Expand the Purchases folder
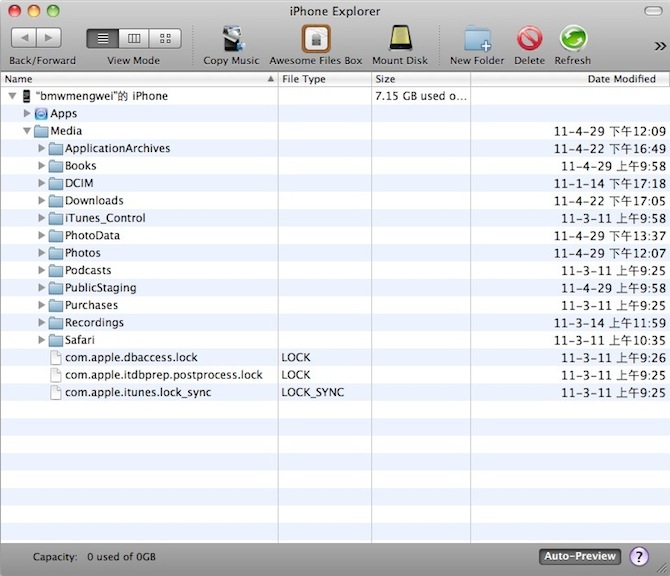This screenshot has width=670, height=576. [x=41, y=305]
